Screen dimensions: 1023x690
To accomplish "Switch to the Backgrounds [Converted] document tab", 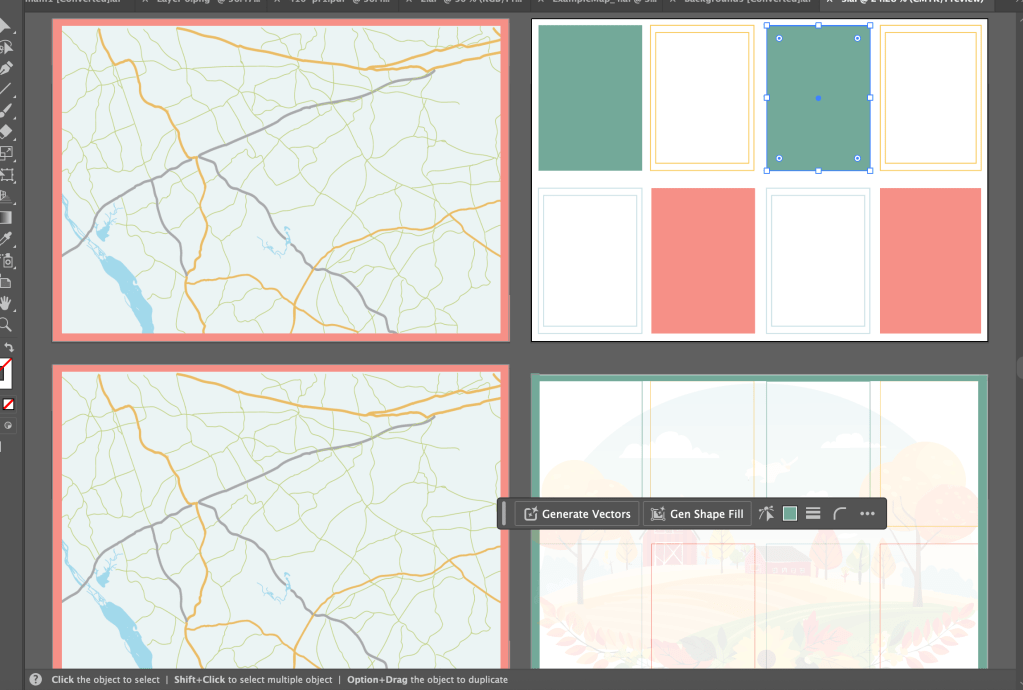I will point(742,3).
